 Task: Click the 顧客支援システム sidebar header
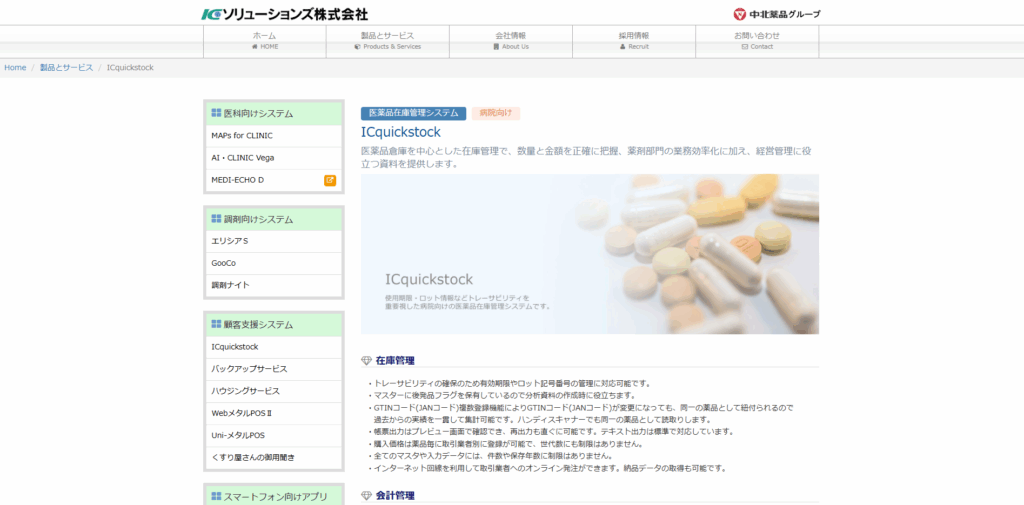(274, 325)
